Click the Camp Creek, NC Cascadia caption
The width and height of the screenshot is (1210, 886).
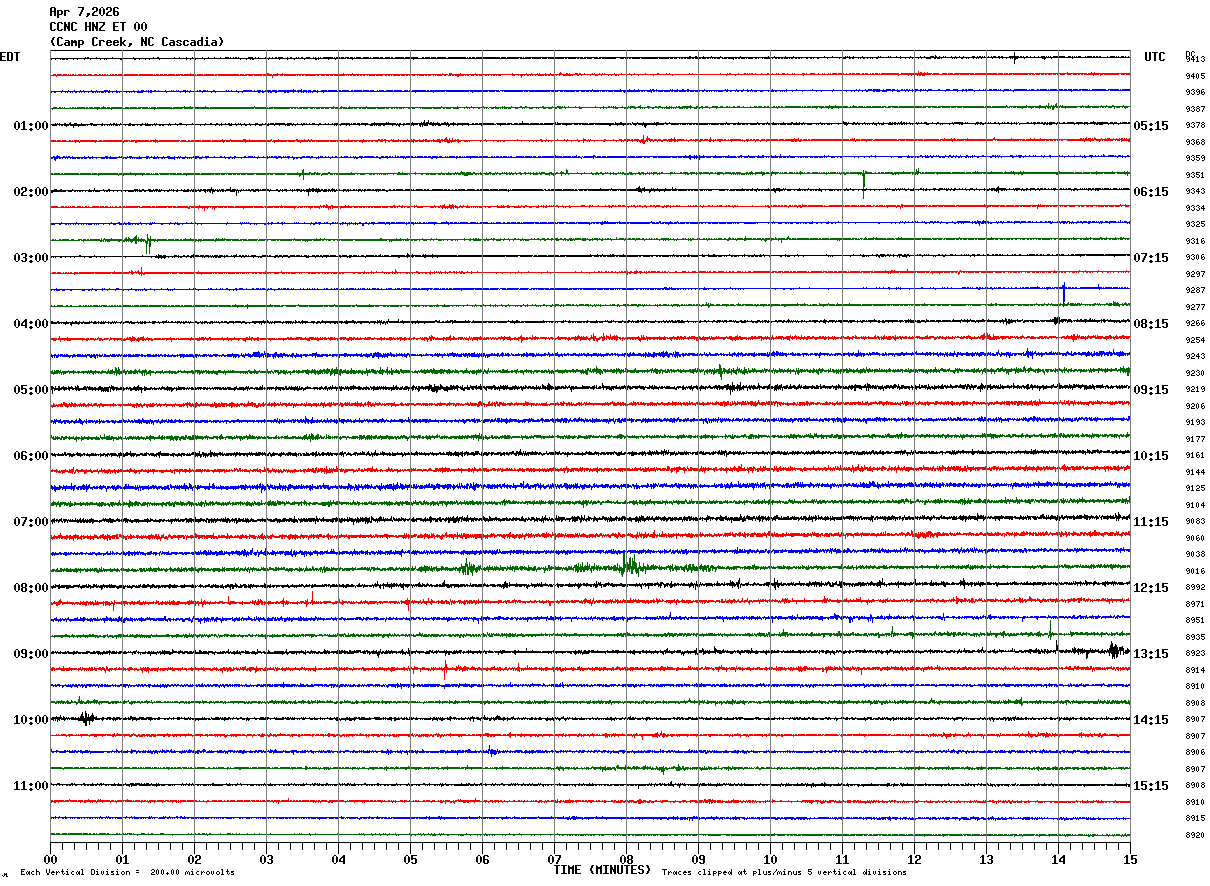click(x=137, y=42)
